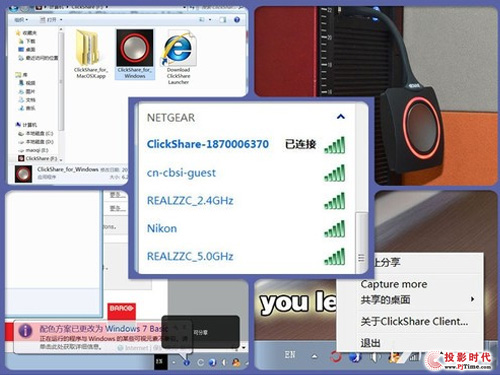
Task: Select Capture more menu entry
Action: (x=394, y=284)
